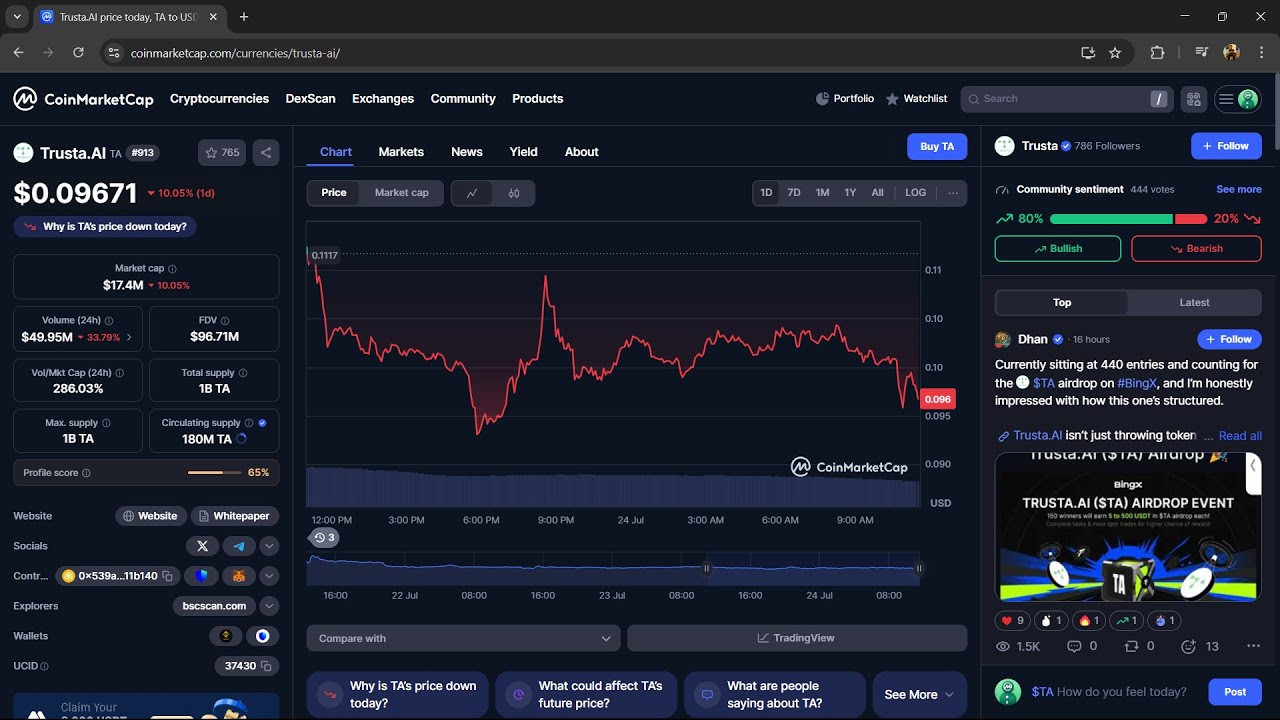The width and height of the screenshot is (1280, 720).
Task: Set chart range to 1M
Action: (822, 193)
